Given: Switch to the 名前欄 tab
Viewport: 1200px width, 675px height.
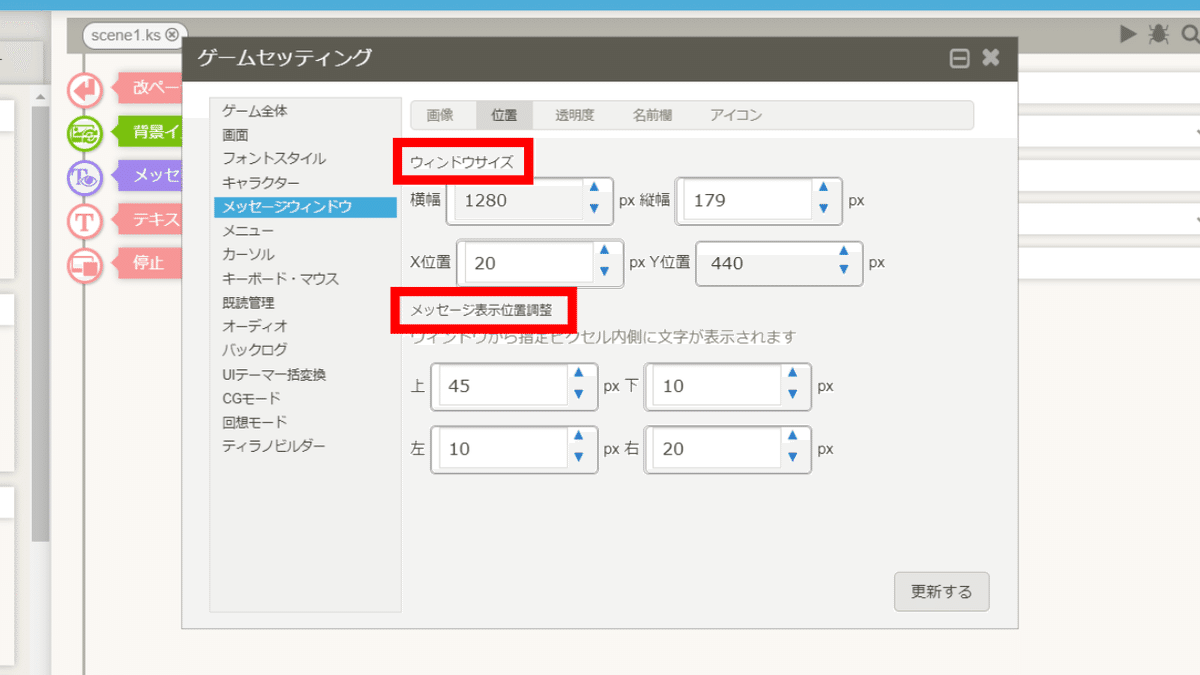Looking at the screenshot, I should 652,115.
